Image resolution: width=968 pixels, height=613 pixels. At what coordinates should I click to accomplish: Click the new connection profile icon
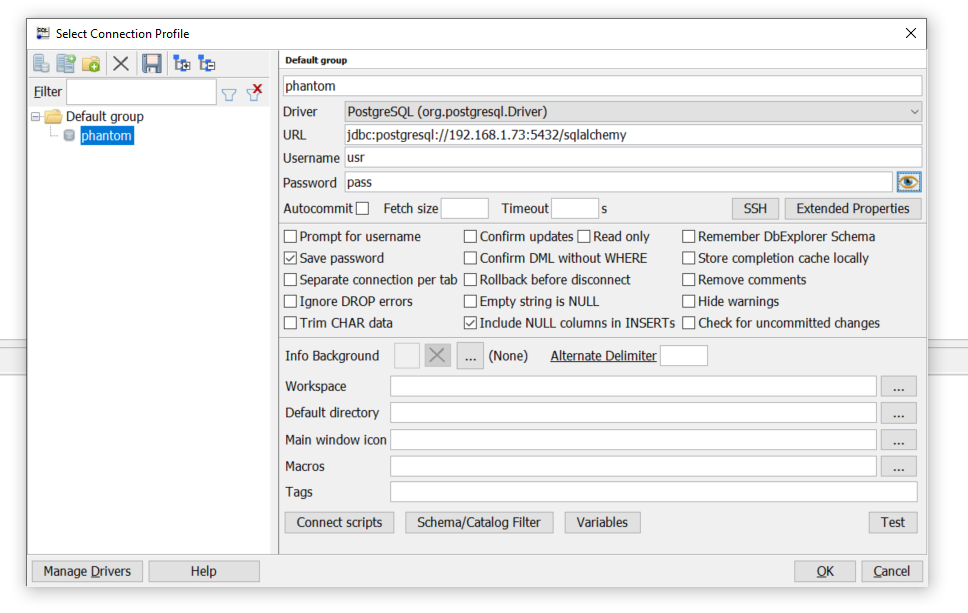[41, 64]
